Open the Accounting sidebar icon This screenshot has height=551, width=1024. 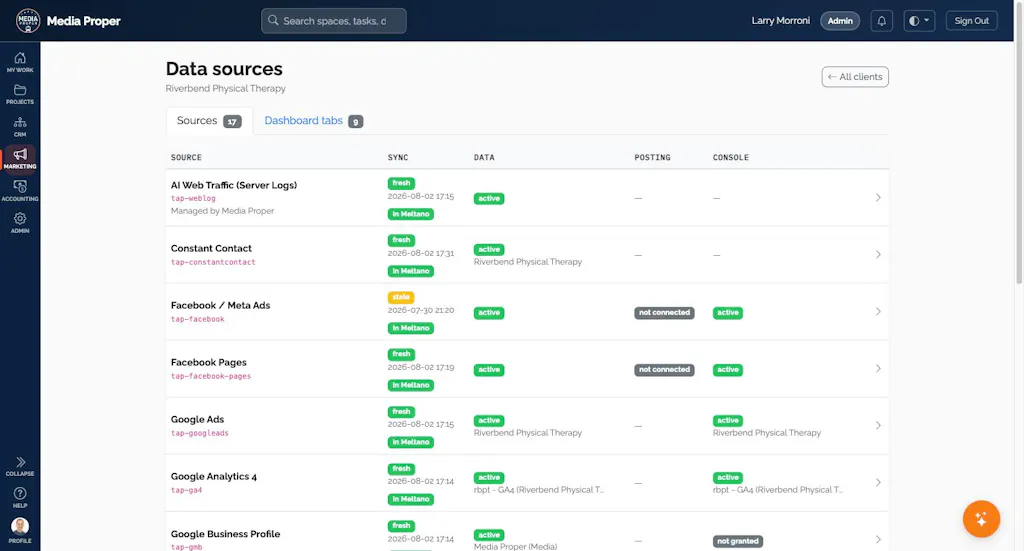(x=20, y=191)
